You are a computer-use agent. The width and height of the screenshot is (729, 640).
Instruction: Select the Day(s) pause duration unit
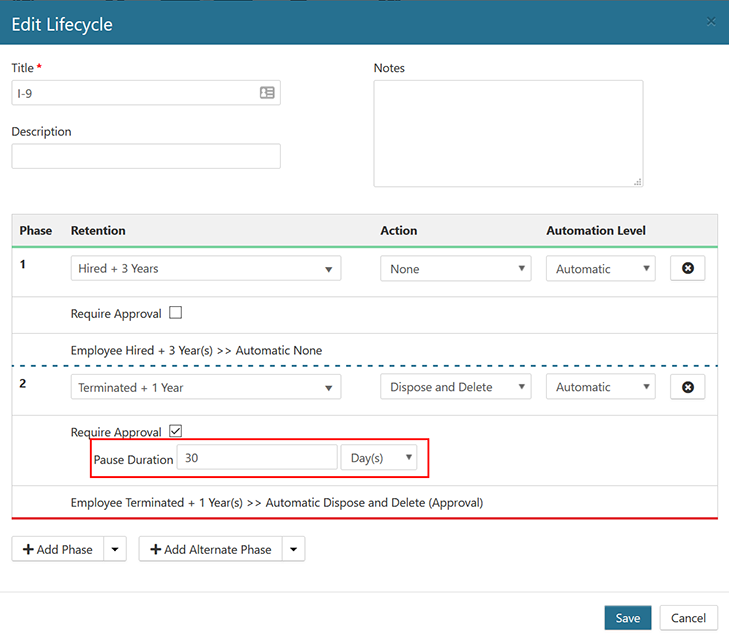379,458
